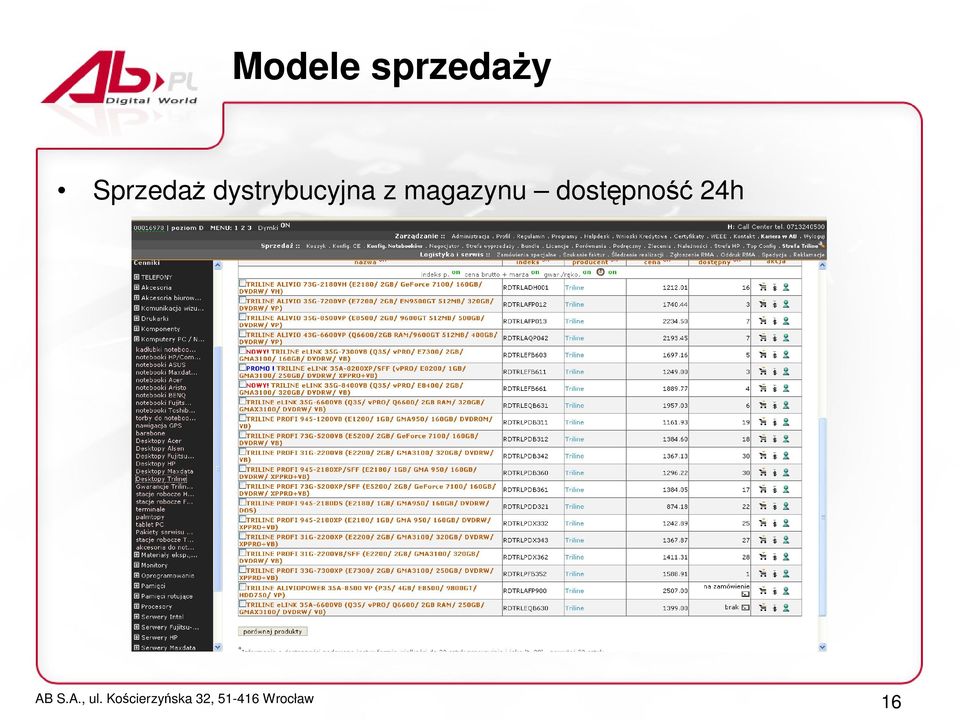
Task: Open info icon for RDTRLEFB611
Action: (x=774, y=372)
